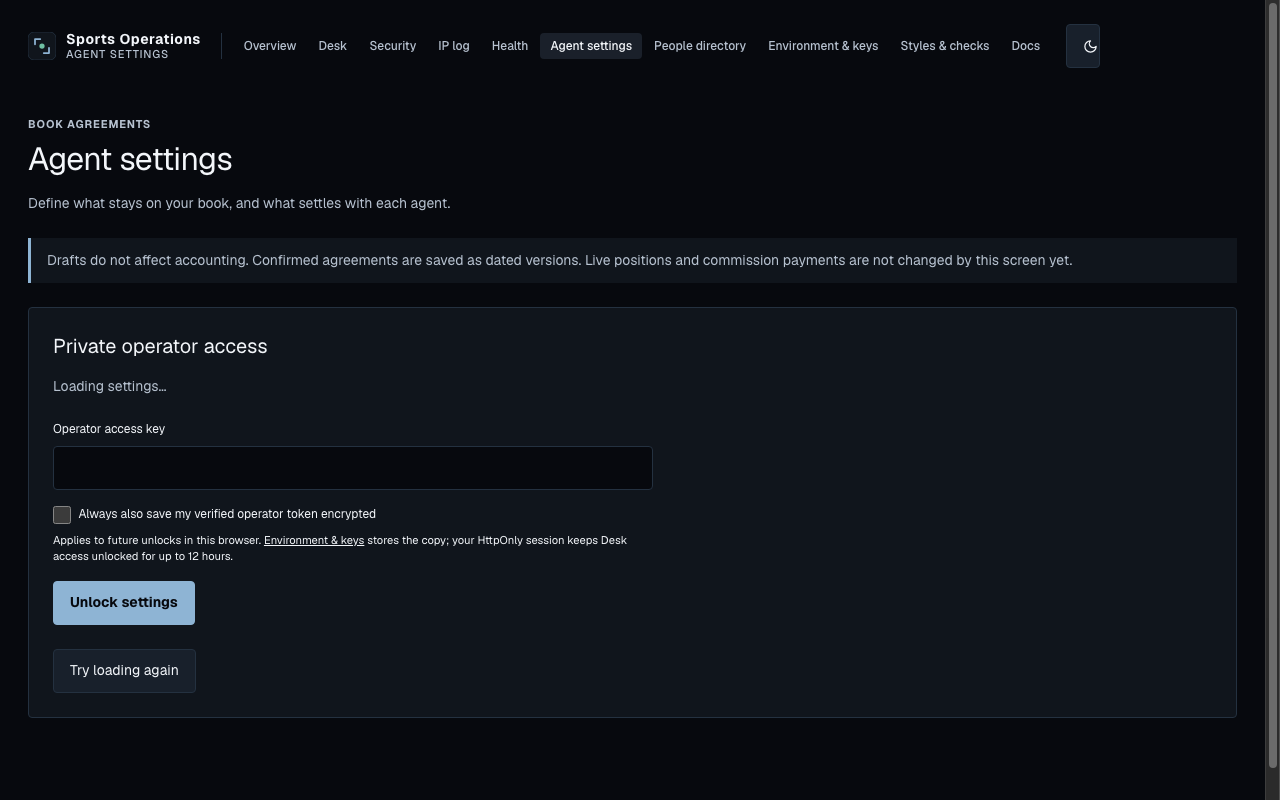
Task: Select the Agent settings nav item
Action: click(x=591, y=46)
